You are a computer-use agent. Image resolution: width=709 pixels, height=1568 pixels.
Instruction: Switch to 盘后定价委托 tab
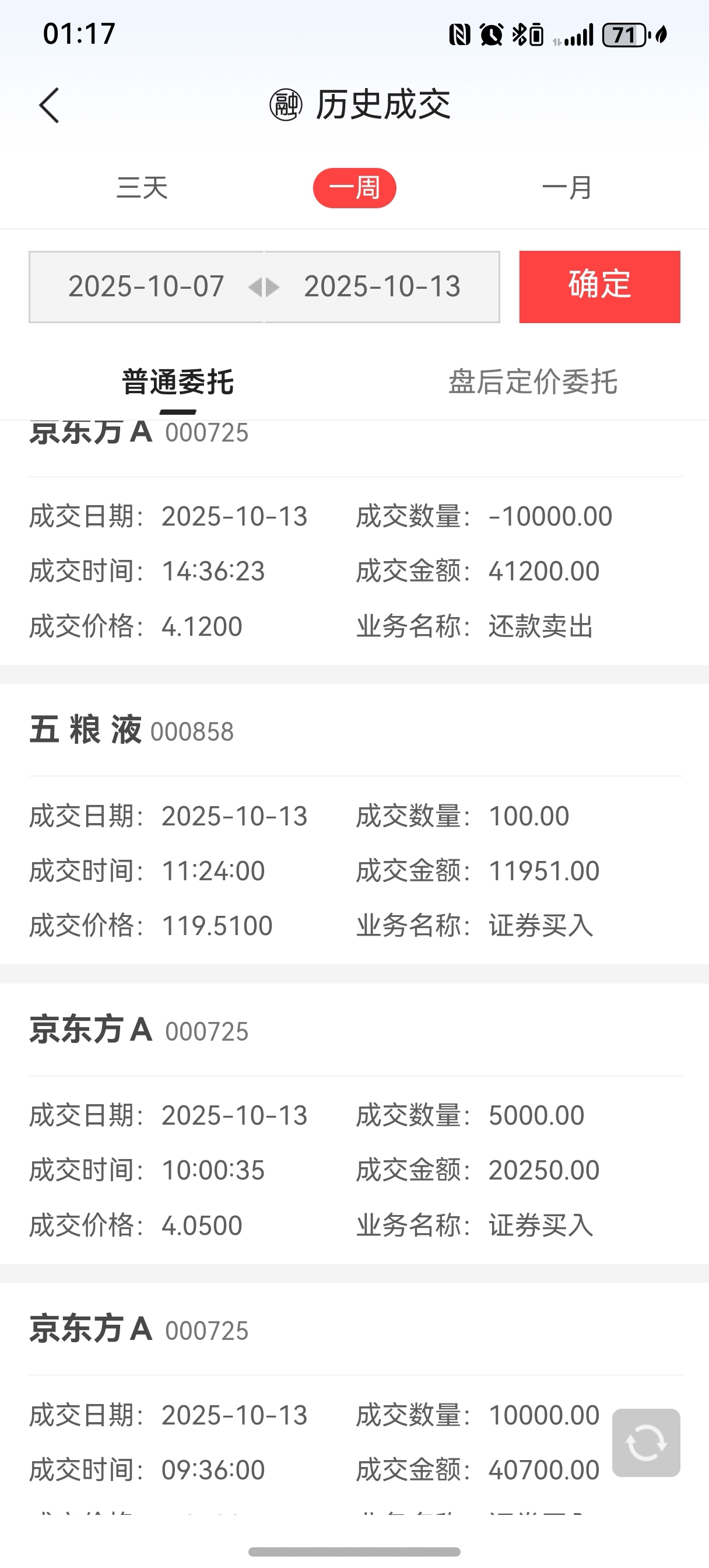pos(532,382)
